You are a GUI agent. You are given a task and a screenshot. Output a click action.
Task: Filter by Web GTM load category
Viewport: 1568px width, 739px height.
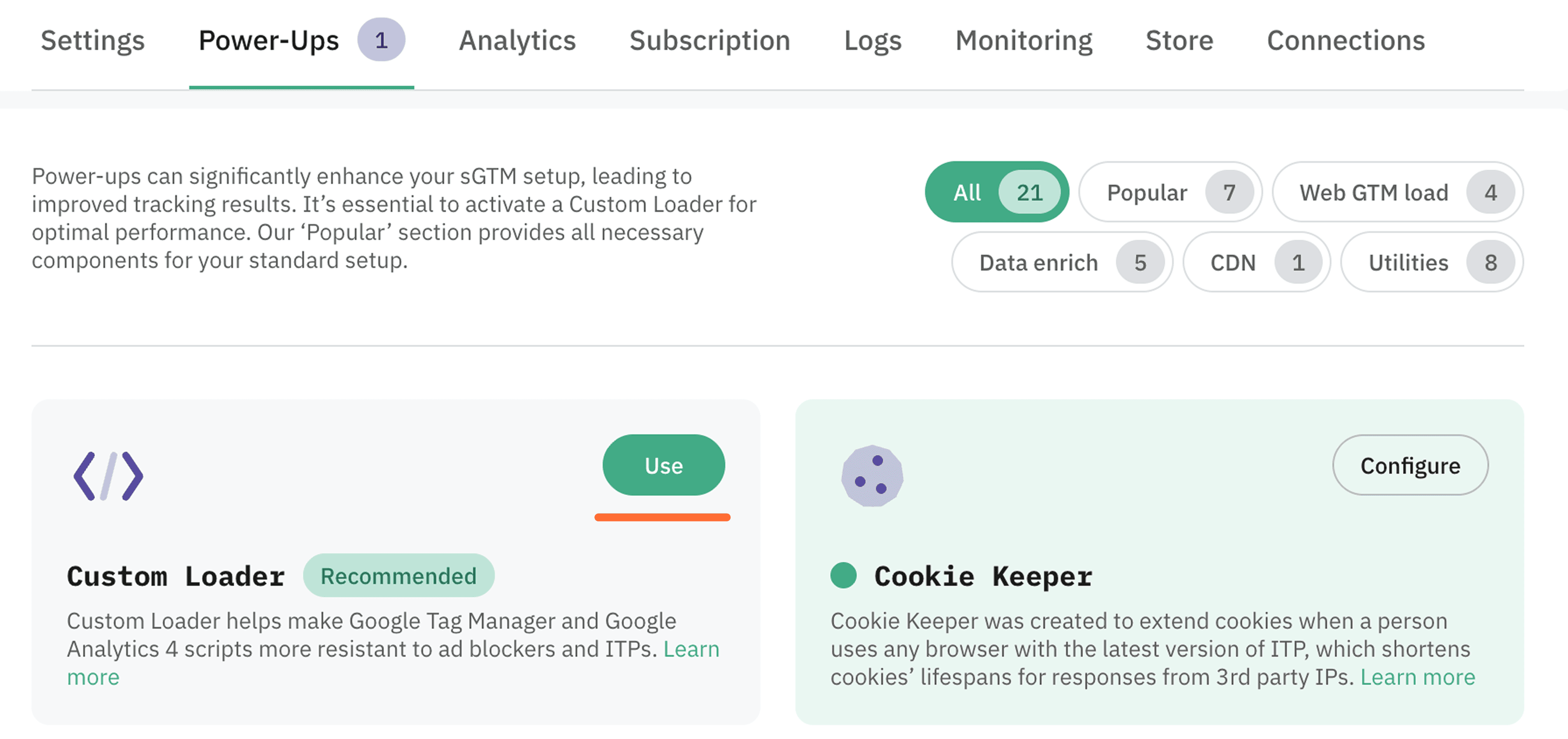pos(1397,192)
